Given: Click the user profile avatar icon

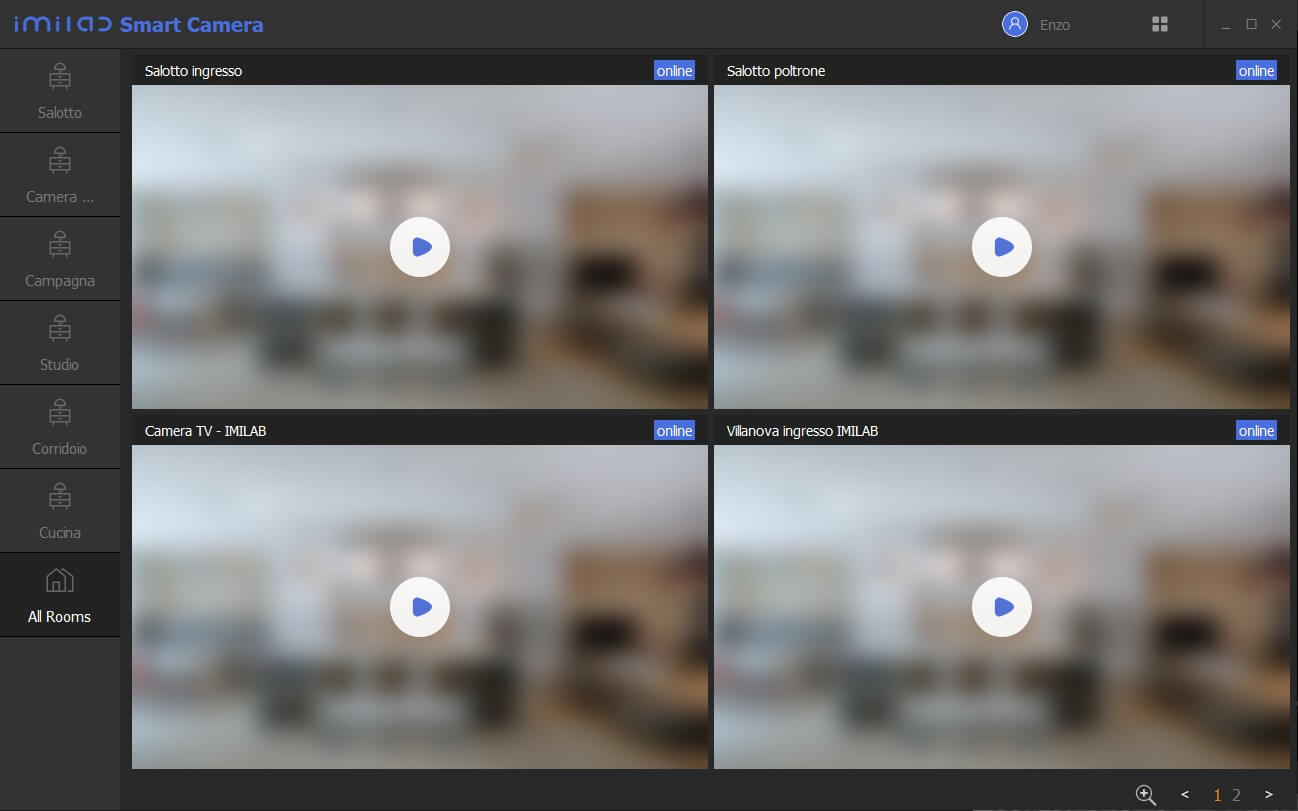Looking at the screenshot, I should point(1015,24).
